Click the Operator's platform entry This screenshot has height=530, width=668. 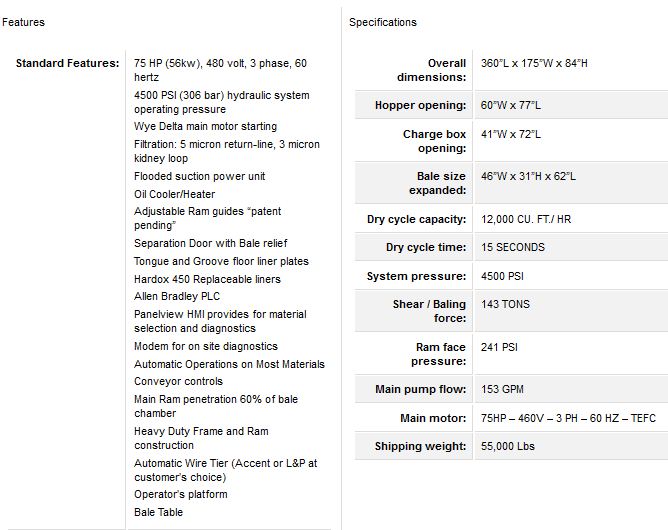click(x=180, y=494)
